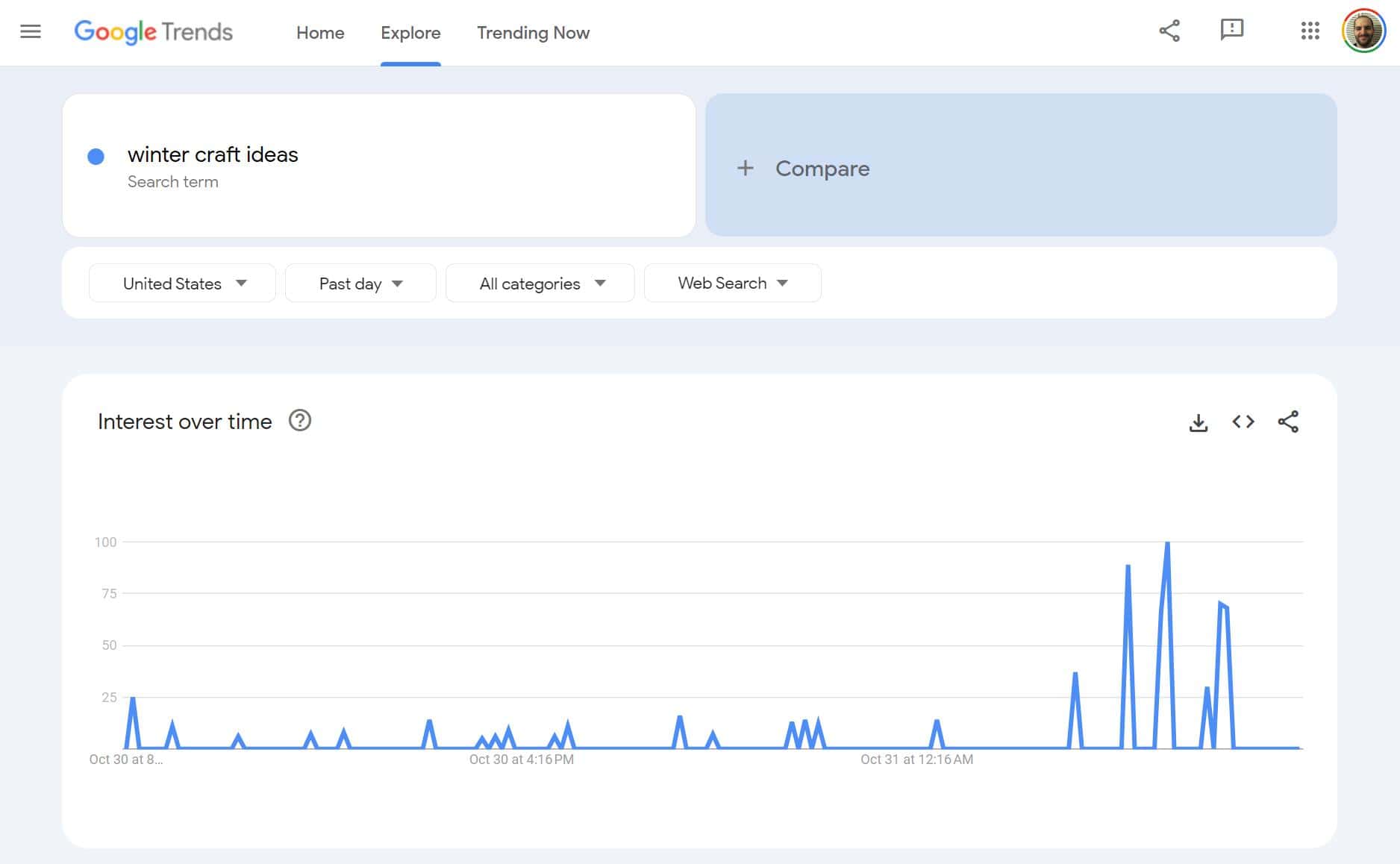Open the Trending Now tab

pyautogui.click(x=534, y=33)
